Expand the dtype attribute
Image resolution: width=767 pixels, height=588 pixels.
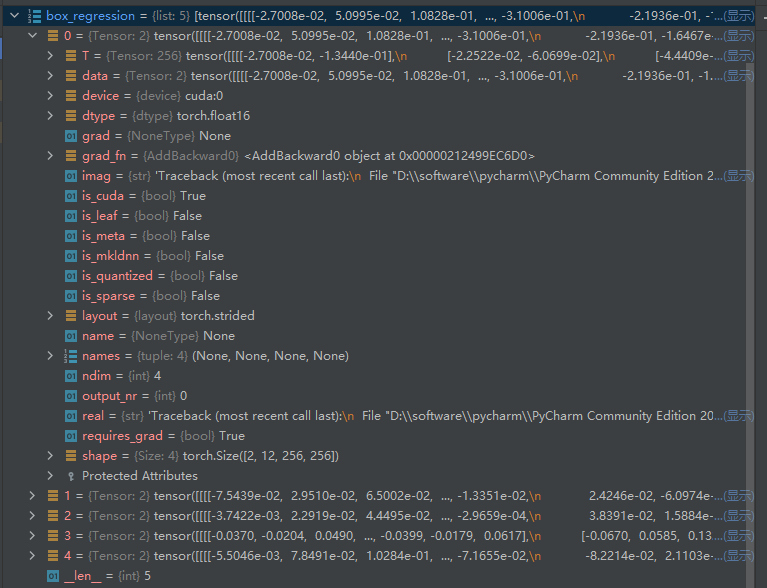pos(50,116)
